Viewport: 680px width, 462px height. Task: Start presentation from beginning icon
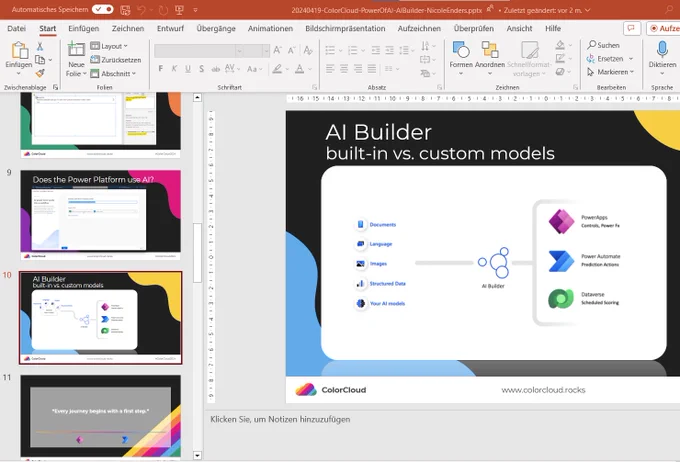179,10
